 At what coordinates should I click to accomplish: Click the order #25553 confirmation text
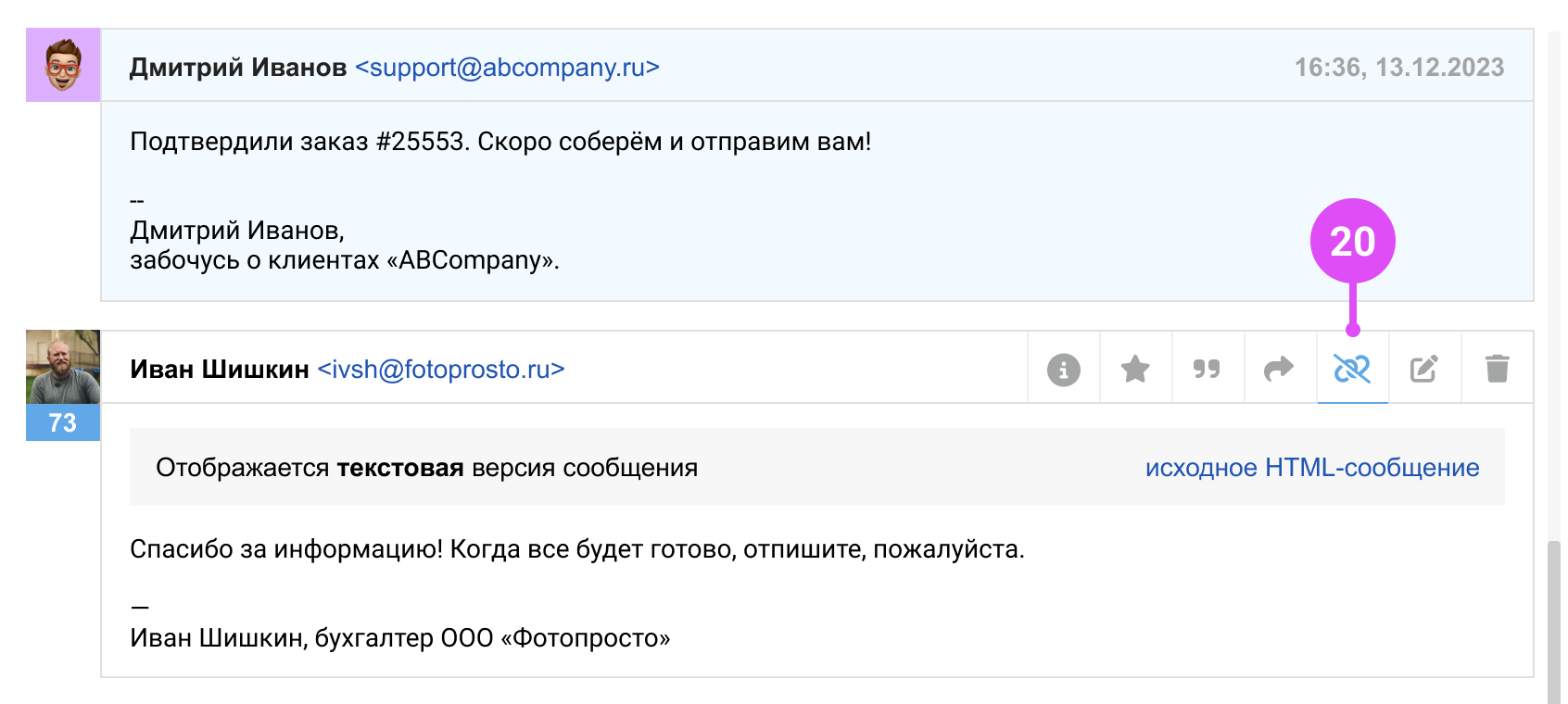(500, 142)
